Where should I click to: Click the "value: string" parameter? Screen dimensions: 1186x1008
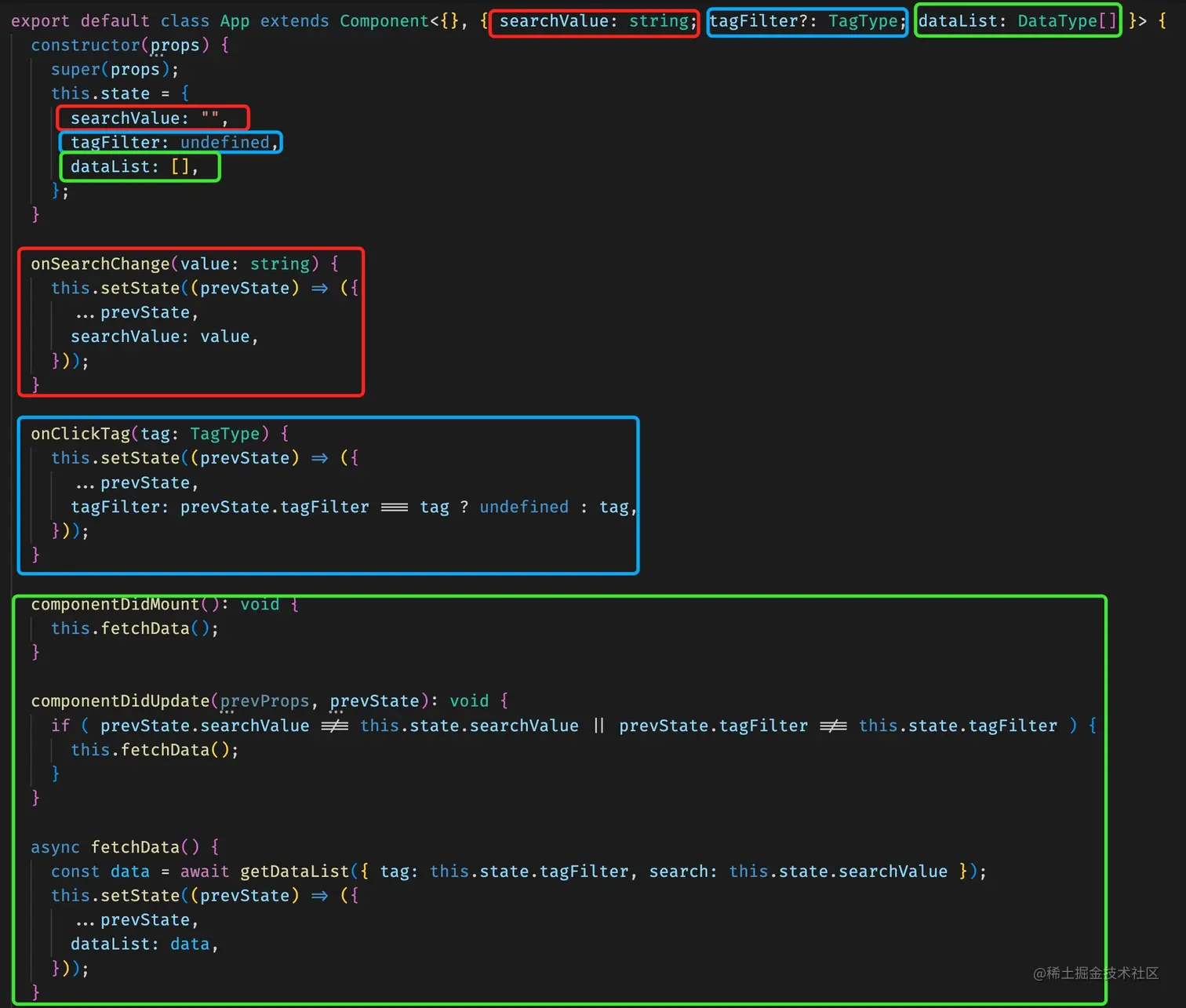pos(245,264)
